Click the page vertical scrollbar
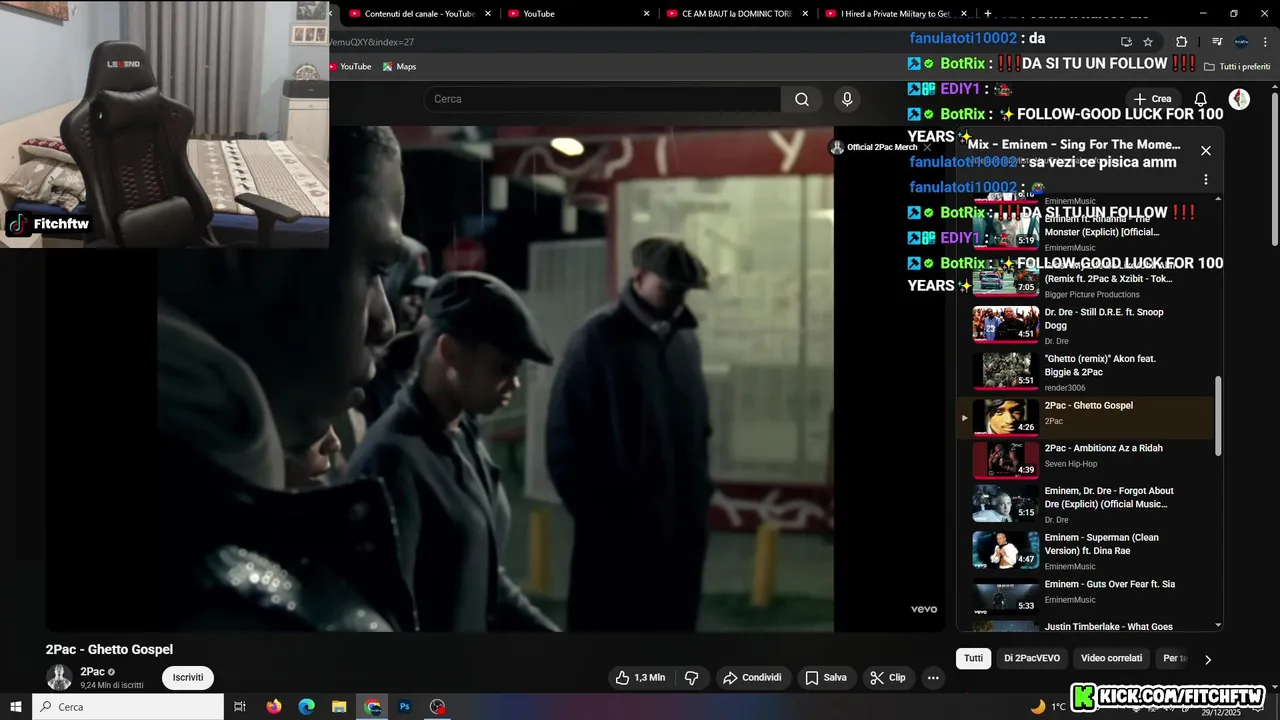 point(1274,167)
